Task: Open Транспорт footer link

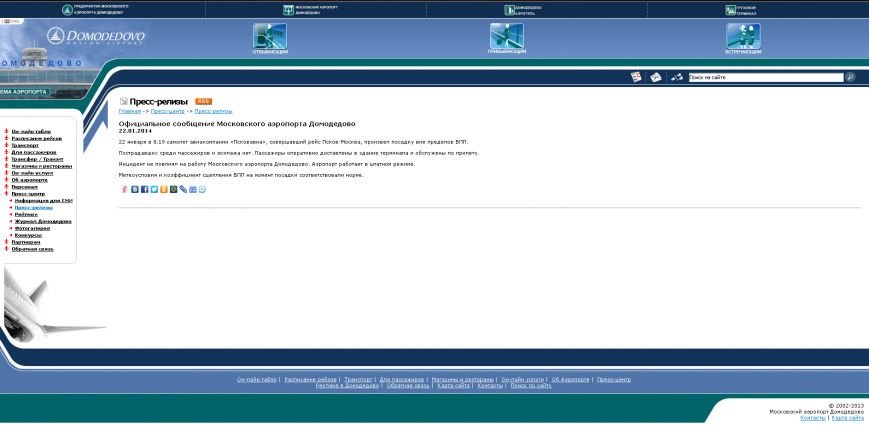Action: [x=358, y=379]
